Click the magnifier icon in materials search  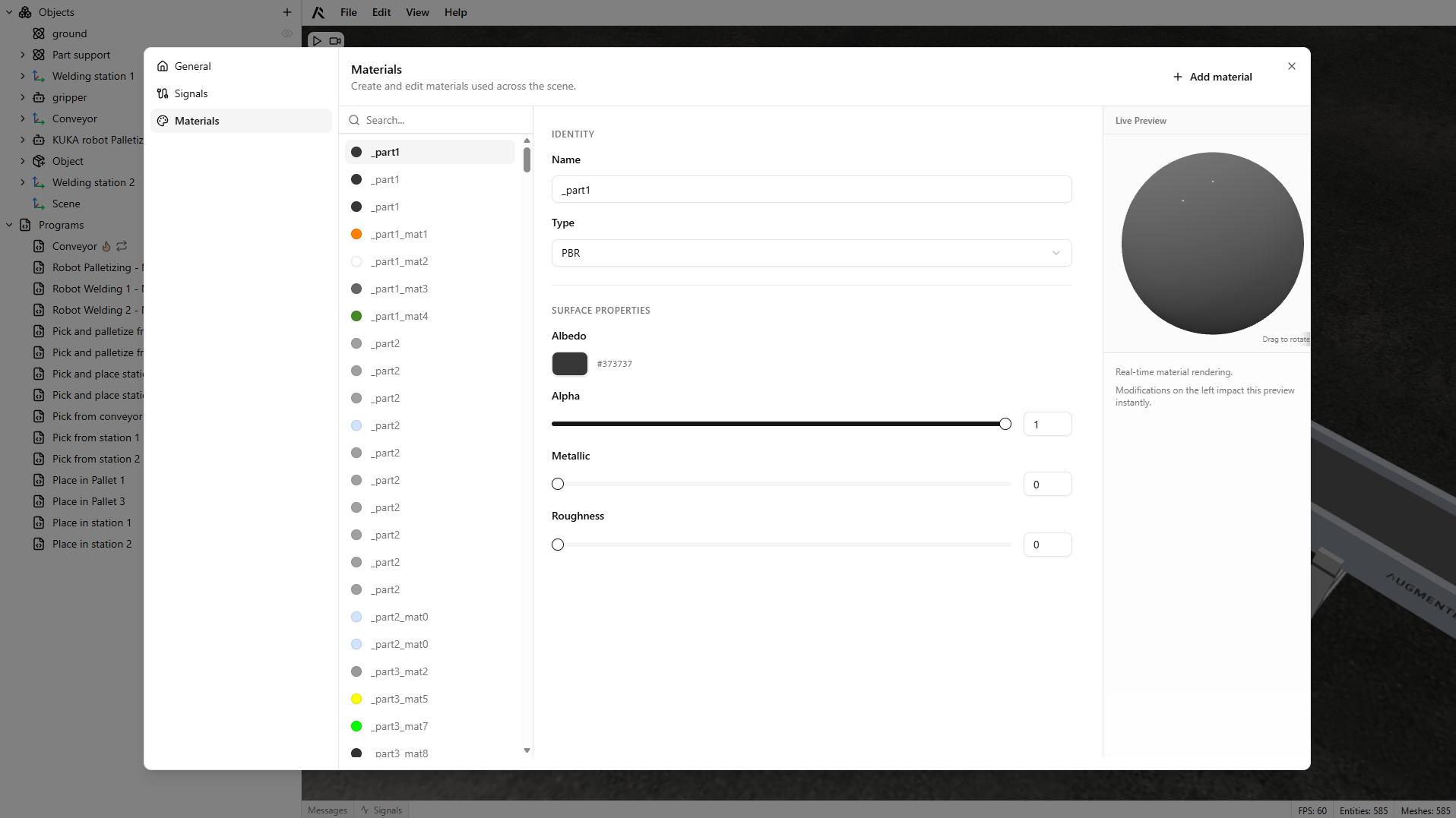point(354,120)
